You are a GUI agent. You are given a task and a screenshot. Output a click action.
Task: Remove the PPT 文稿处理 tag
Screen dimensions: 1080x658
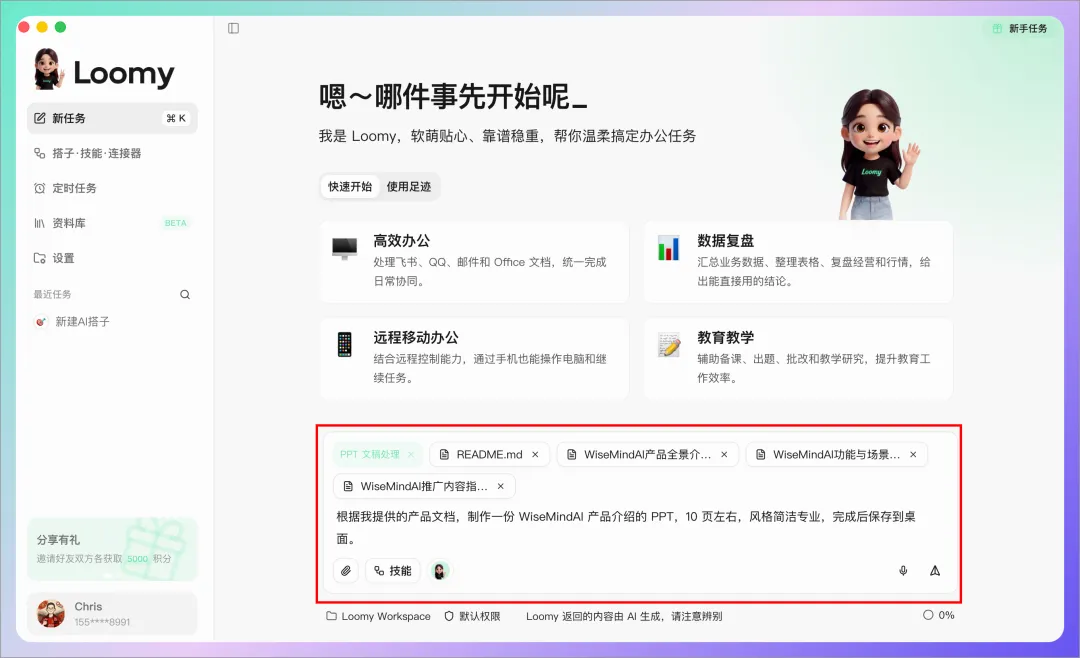click(x=411, y=455)
